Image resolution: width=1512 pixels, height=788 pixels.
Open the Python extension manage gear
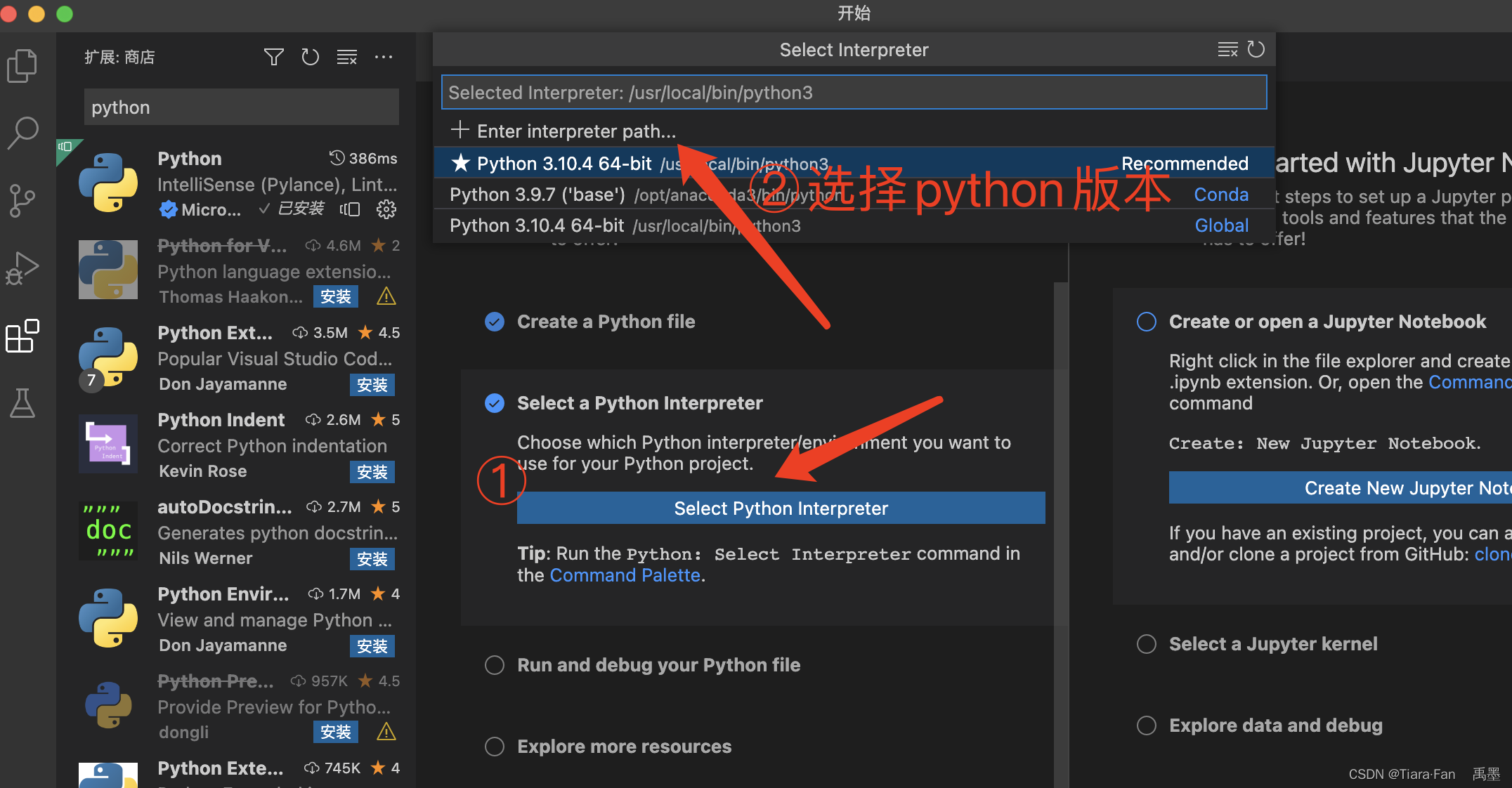pos(386,209)
